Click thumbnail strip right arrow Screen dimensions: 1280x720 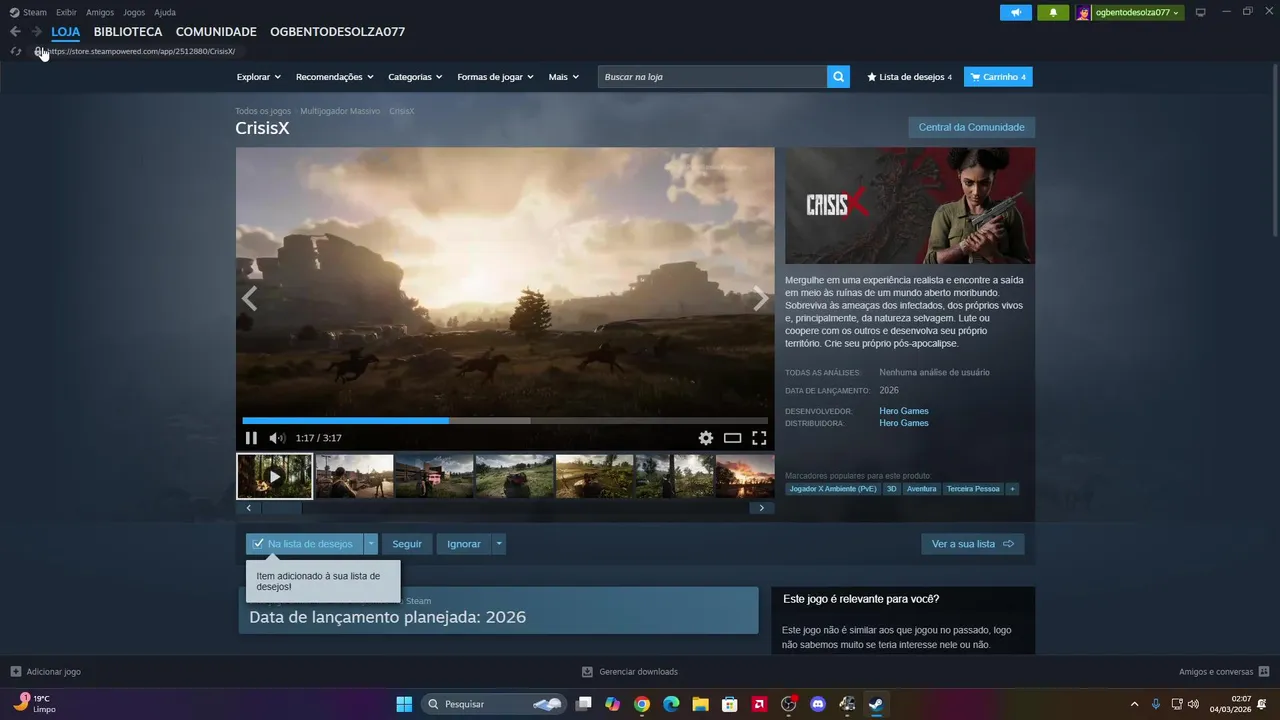[761, 508]
